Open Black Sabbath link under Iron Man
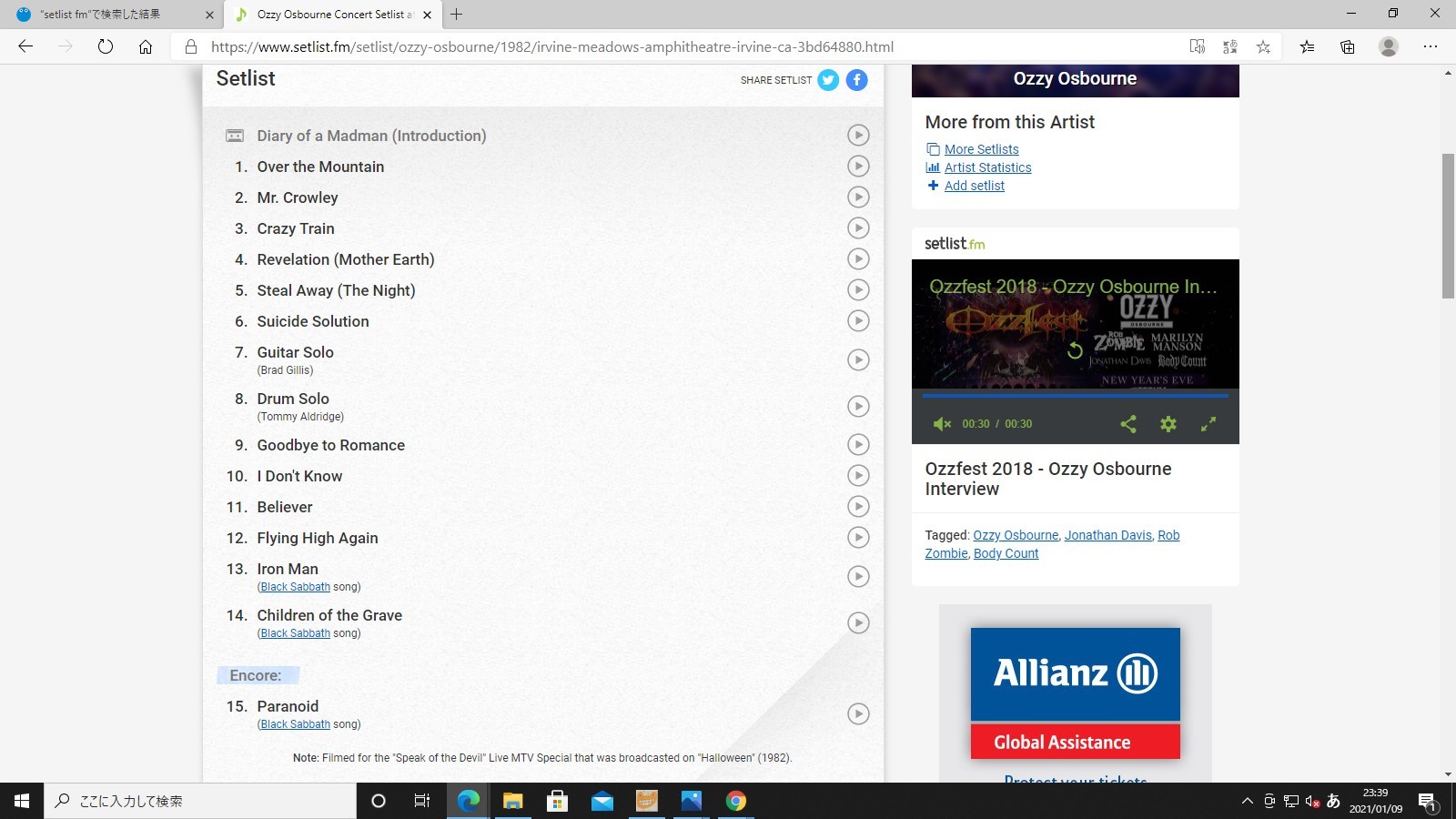1456x819 pixels. click(296, 587)
